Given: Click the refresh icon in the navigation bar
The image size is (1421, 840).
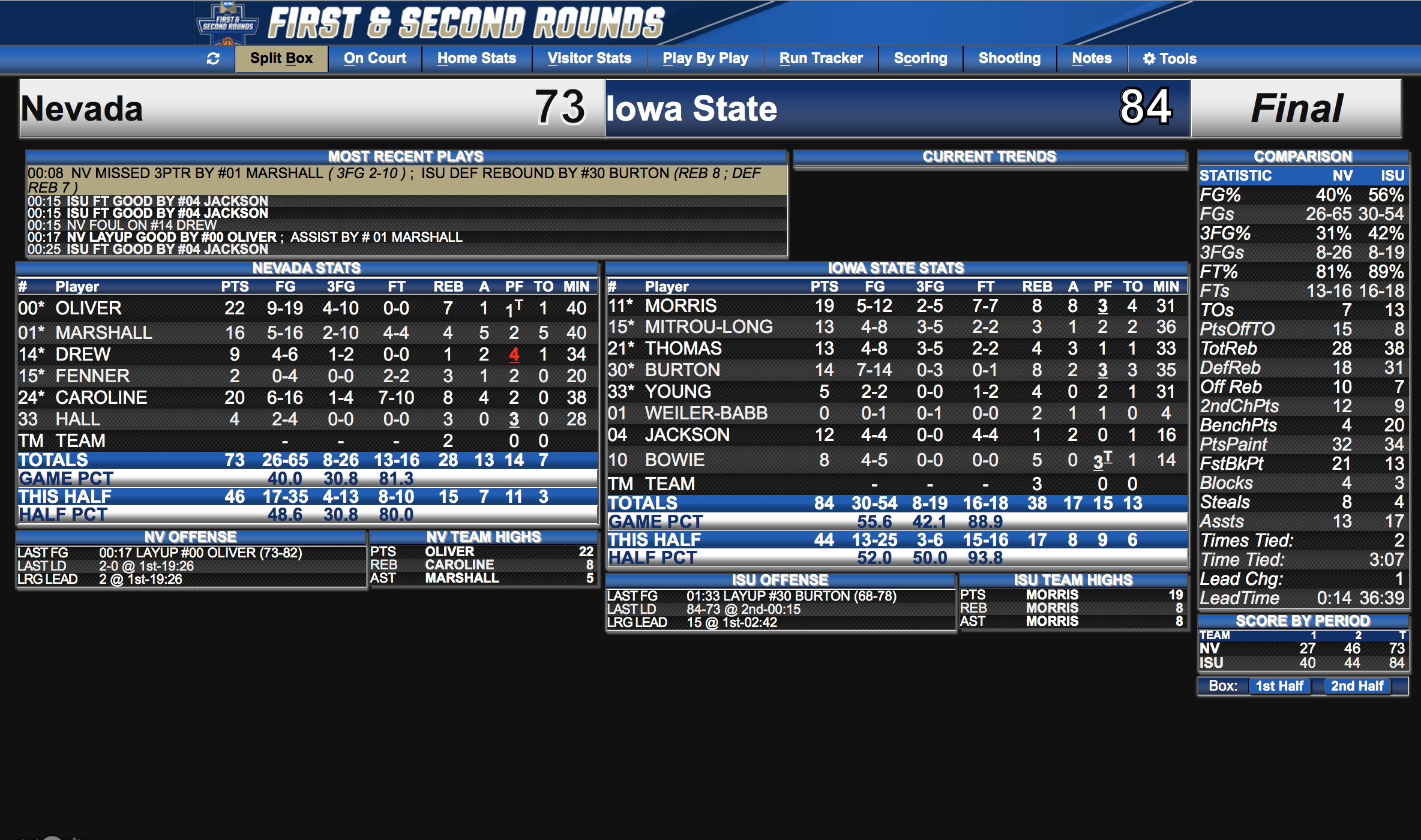Looking at the screenshot, I should click(x=213, y=59).
